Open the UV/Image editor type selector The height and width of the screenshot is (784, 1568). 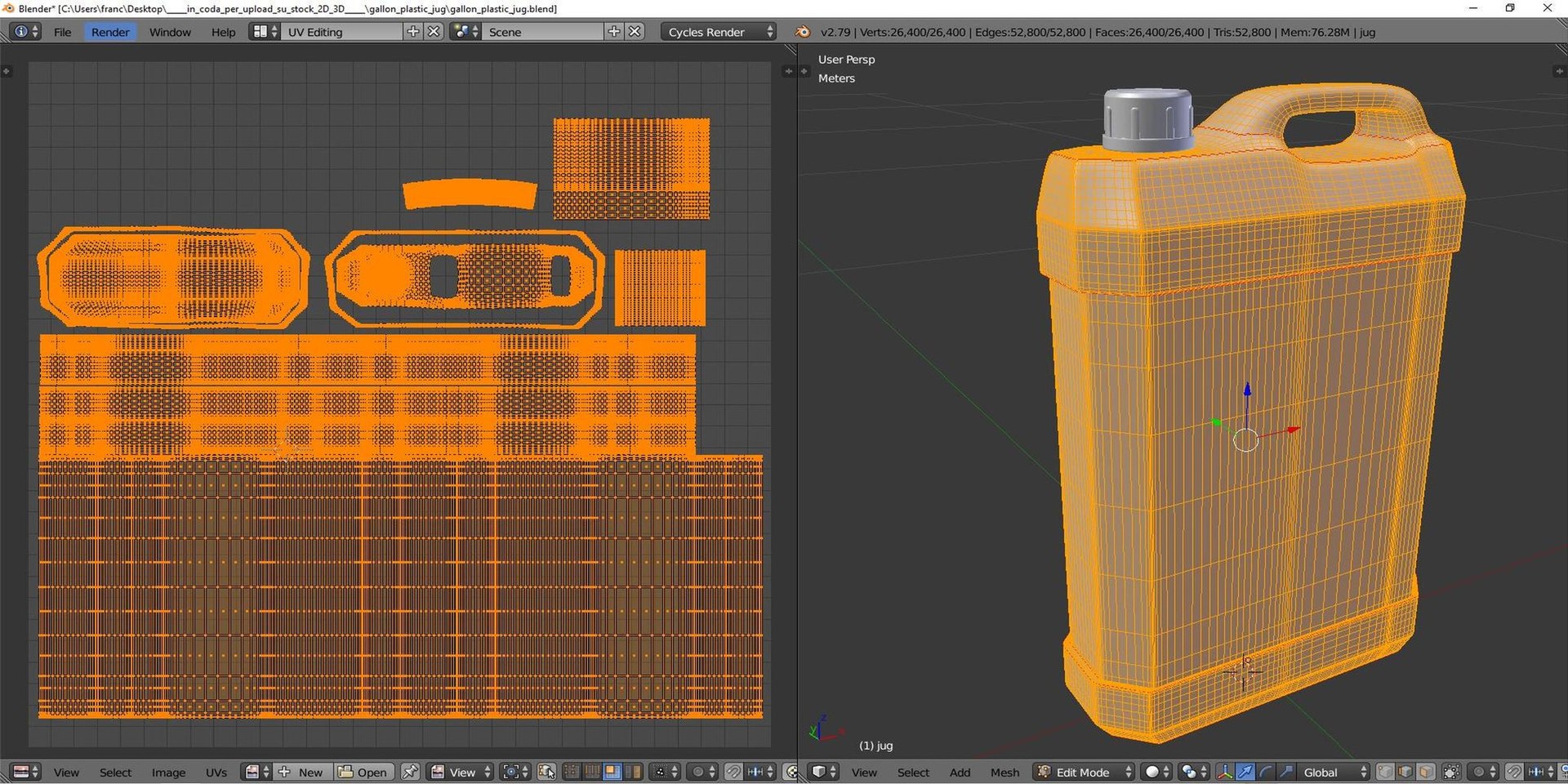(25, 772)
